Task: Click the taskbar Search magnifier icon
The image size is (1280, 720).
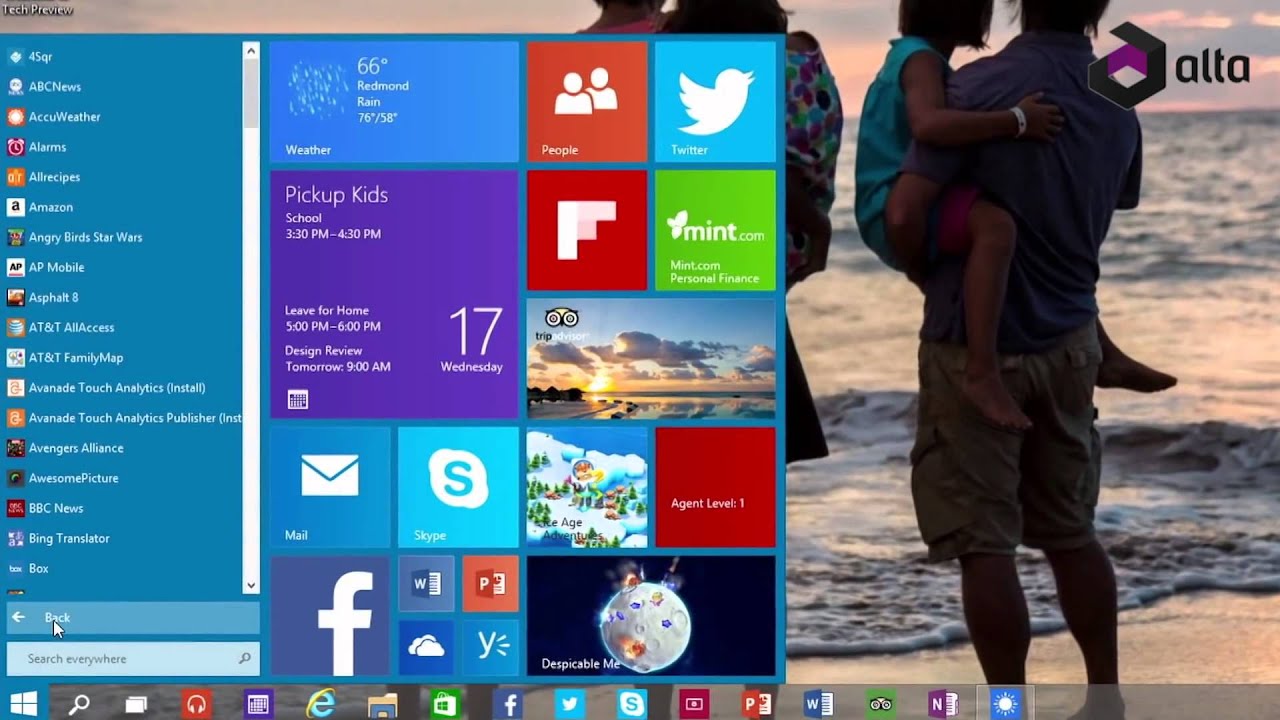Action: (79, 704)
